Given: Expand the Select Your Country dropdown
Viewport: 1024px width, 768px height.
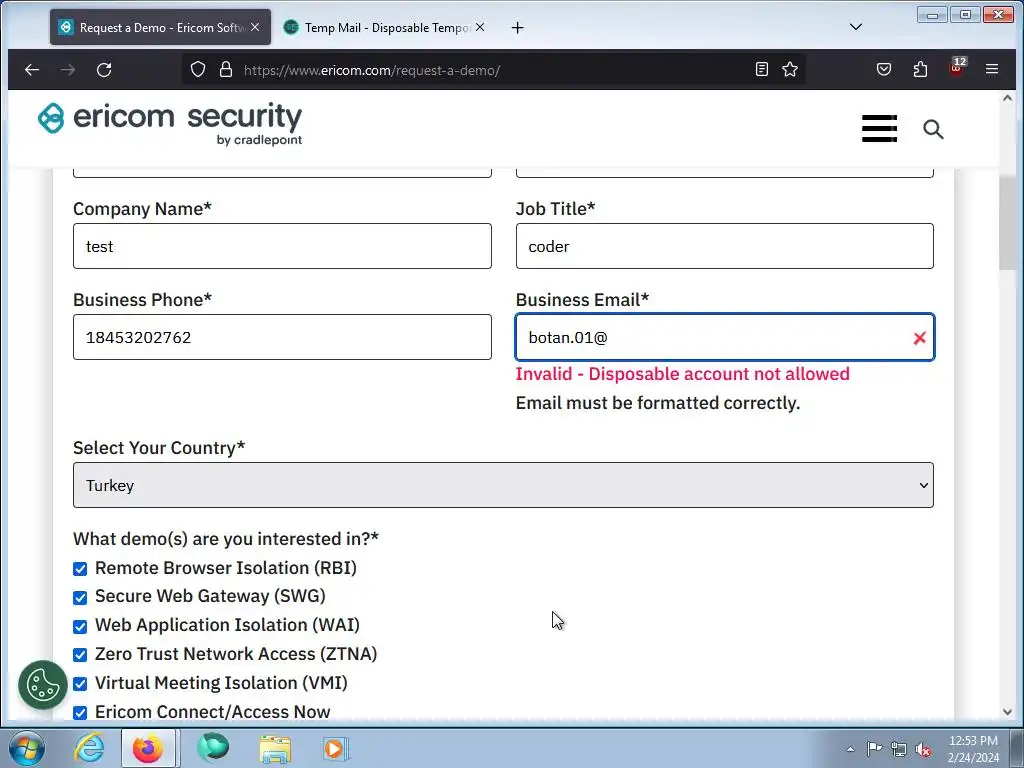Looking at the screenshot, I should pos(503,485).
